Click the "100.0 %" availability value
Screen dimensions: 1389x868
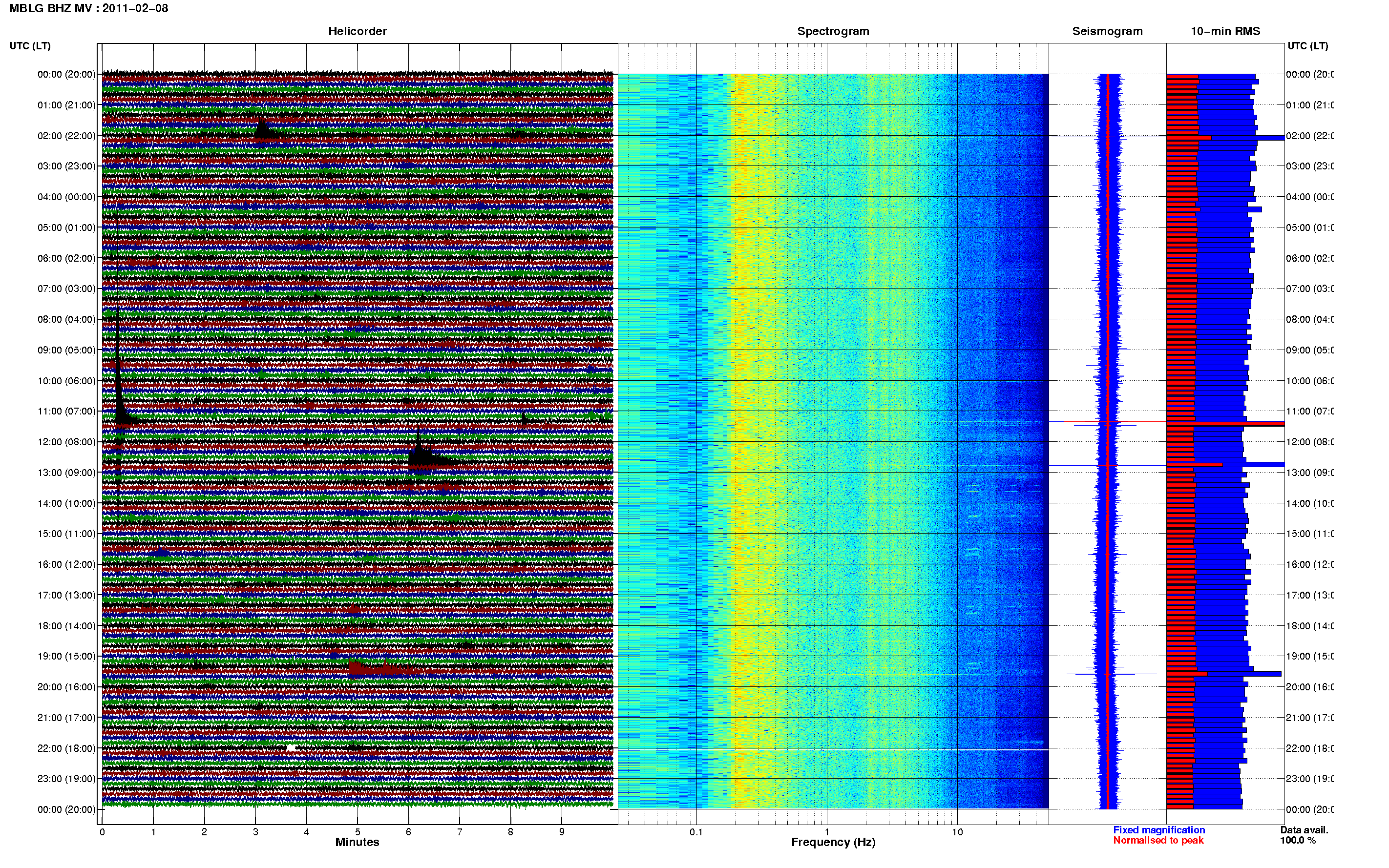(1297, 841)
